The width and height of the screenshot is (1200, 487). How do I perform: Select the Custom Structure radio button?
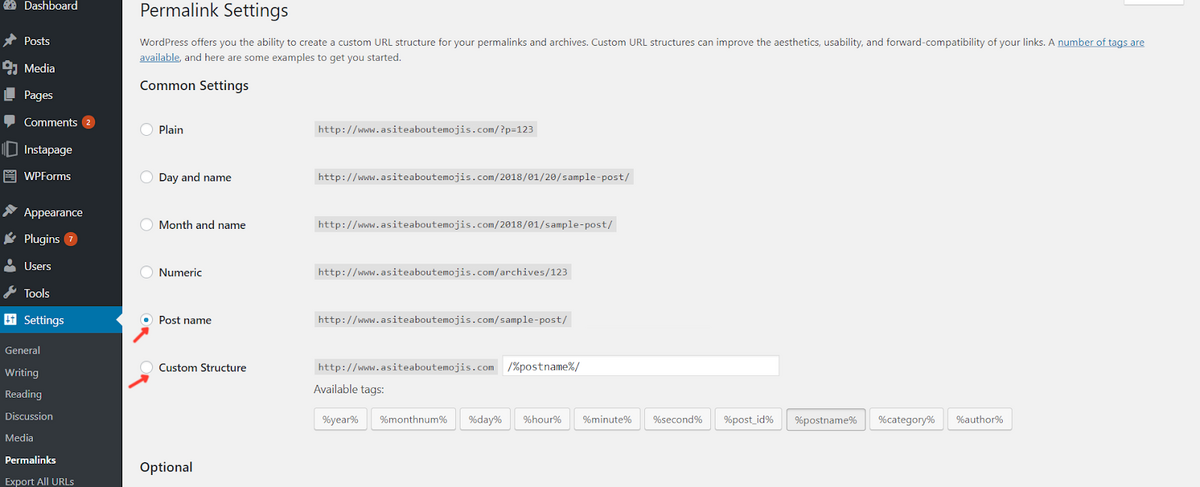[147, 367]
